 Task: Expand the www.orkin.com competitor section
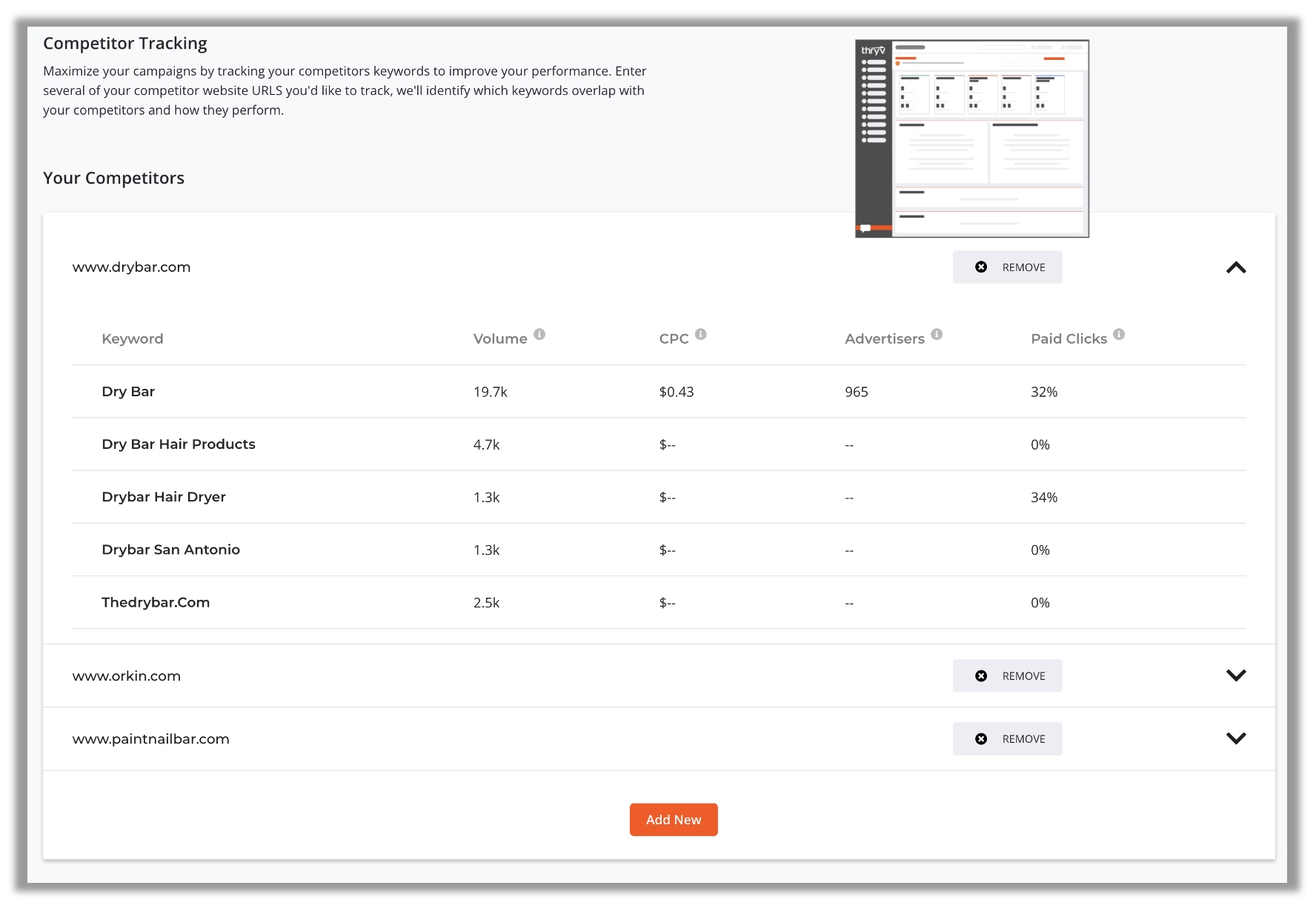click(1236, 675)
